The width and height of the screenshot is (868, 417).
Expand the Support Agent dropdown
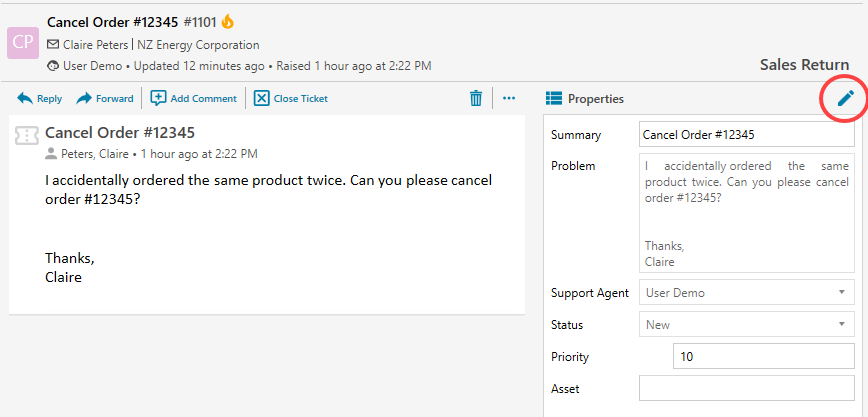click(x=746, y=293)
